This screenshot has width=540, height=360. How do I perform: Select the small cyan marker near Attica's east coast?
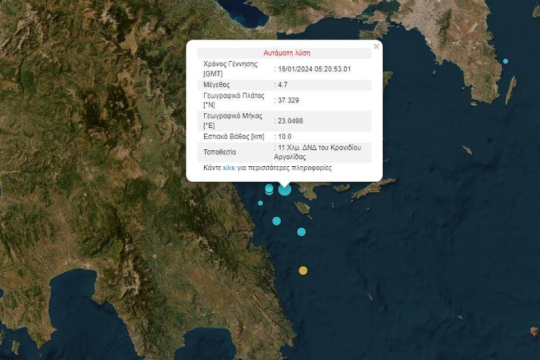coord(505,61)
